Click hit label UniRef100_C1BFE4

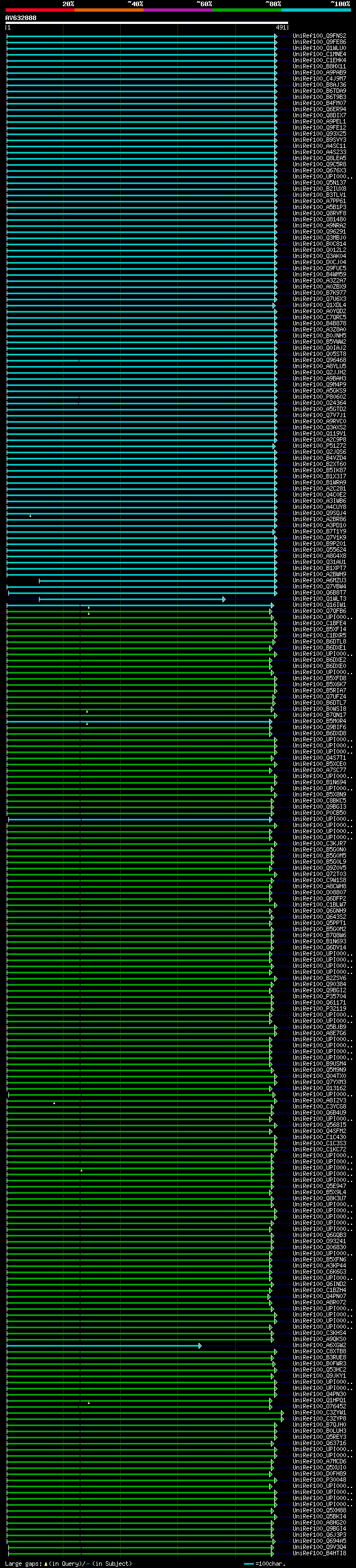coord(319,624)
